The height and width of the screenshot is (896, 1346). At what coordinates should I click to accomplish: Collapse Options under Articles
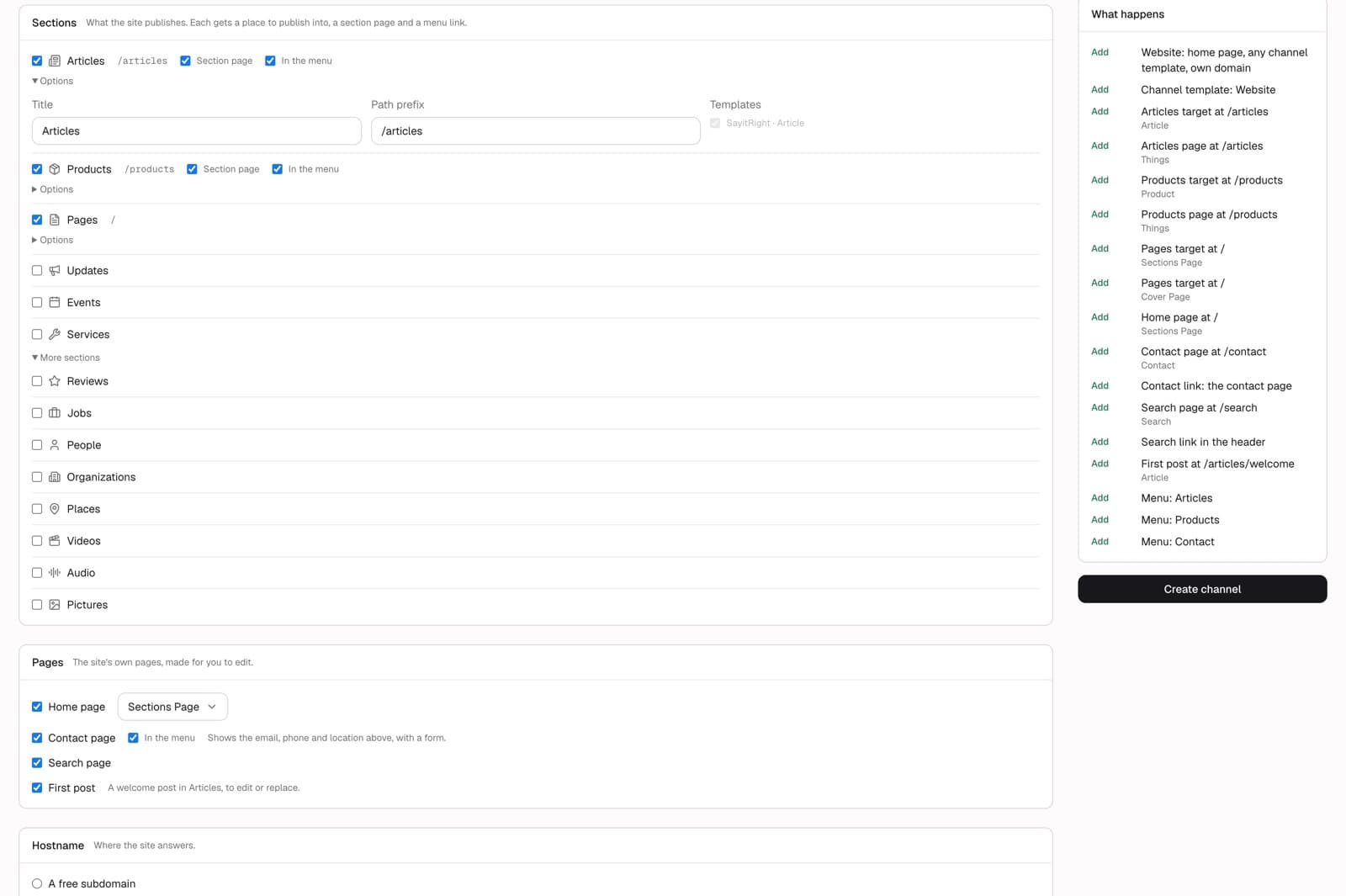point(53,81)
